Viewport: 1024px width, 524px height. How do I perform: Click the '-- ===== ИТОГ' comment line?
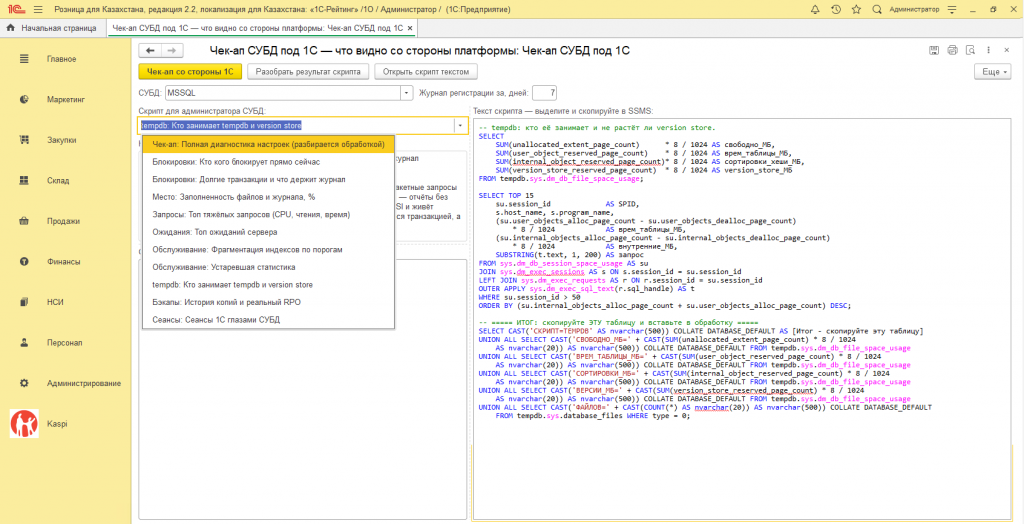[x=618, y=323]
